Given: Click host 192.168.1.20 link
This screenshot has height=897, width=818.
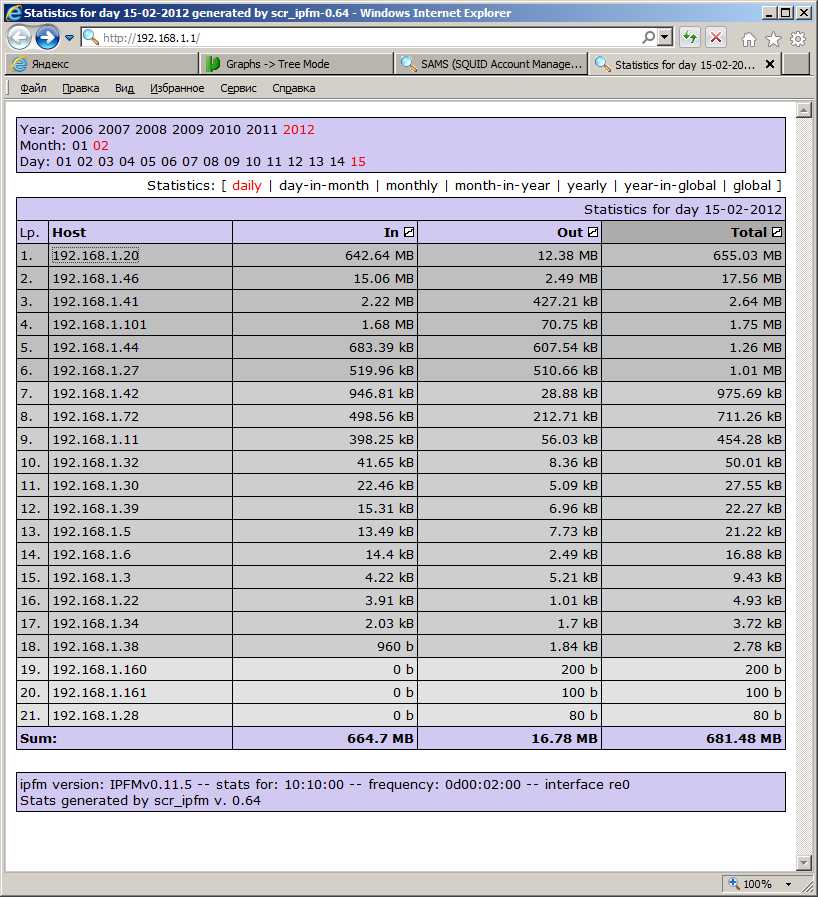Looking at the screenshot, I should point(96,255).
